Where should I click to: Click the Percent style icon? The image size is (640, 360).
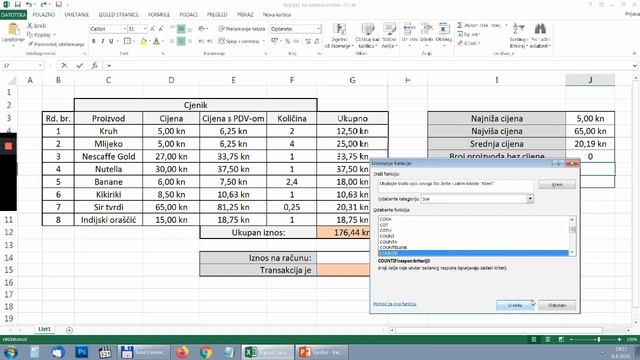point(287,41)
